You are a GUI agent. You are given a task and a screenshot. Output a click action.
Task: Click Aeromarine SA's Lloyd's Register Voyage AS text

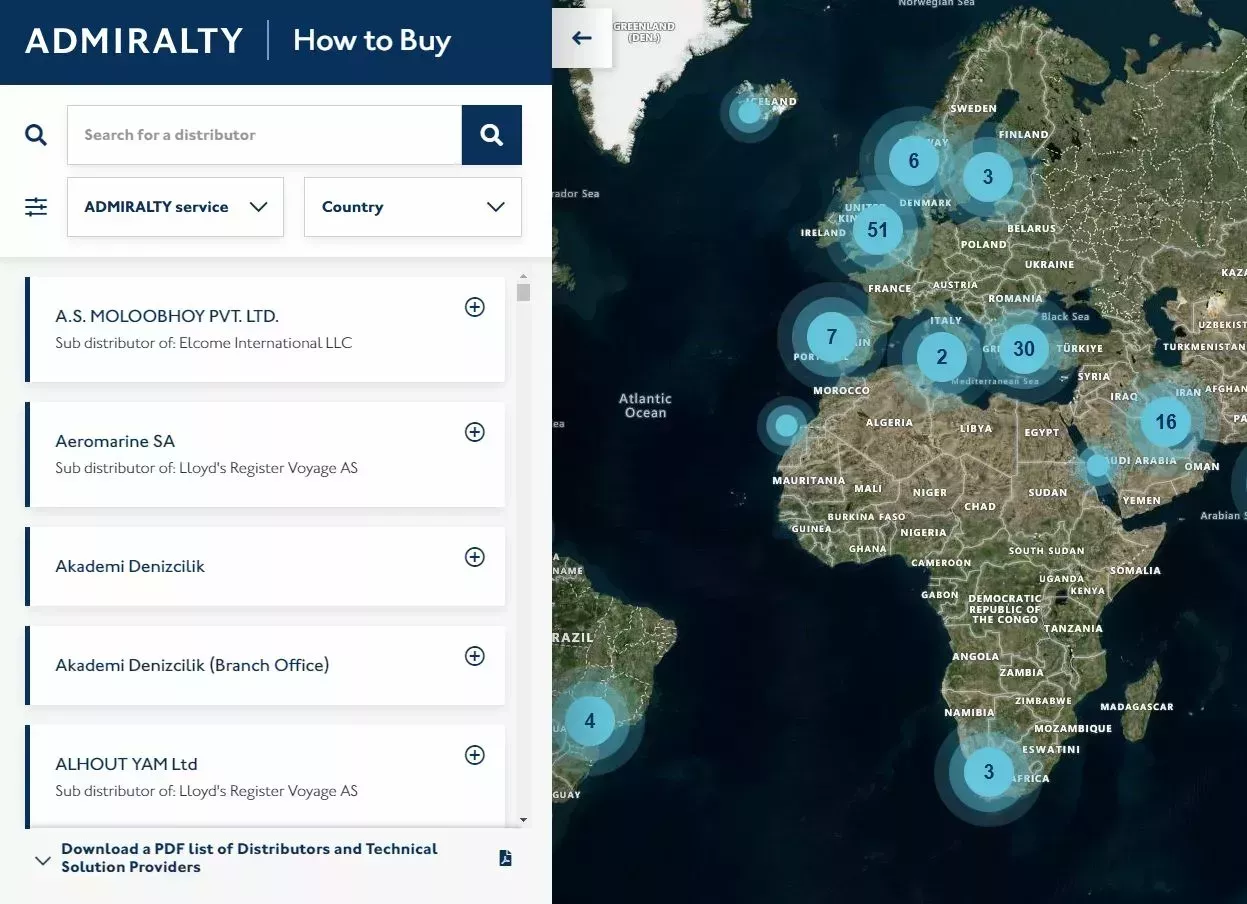[204, 468]
